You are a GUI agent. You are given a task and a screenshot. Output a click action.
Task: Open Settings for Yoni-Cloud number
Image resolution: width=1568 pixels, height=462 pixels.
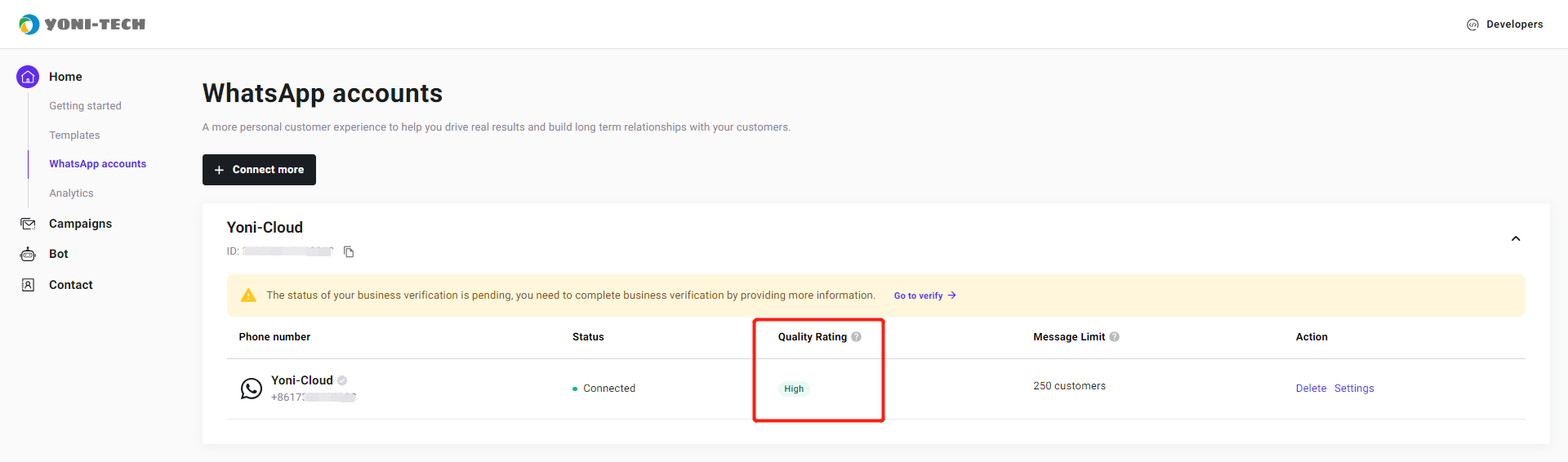(1354, 389)
